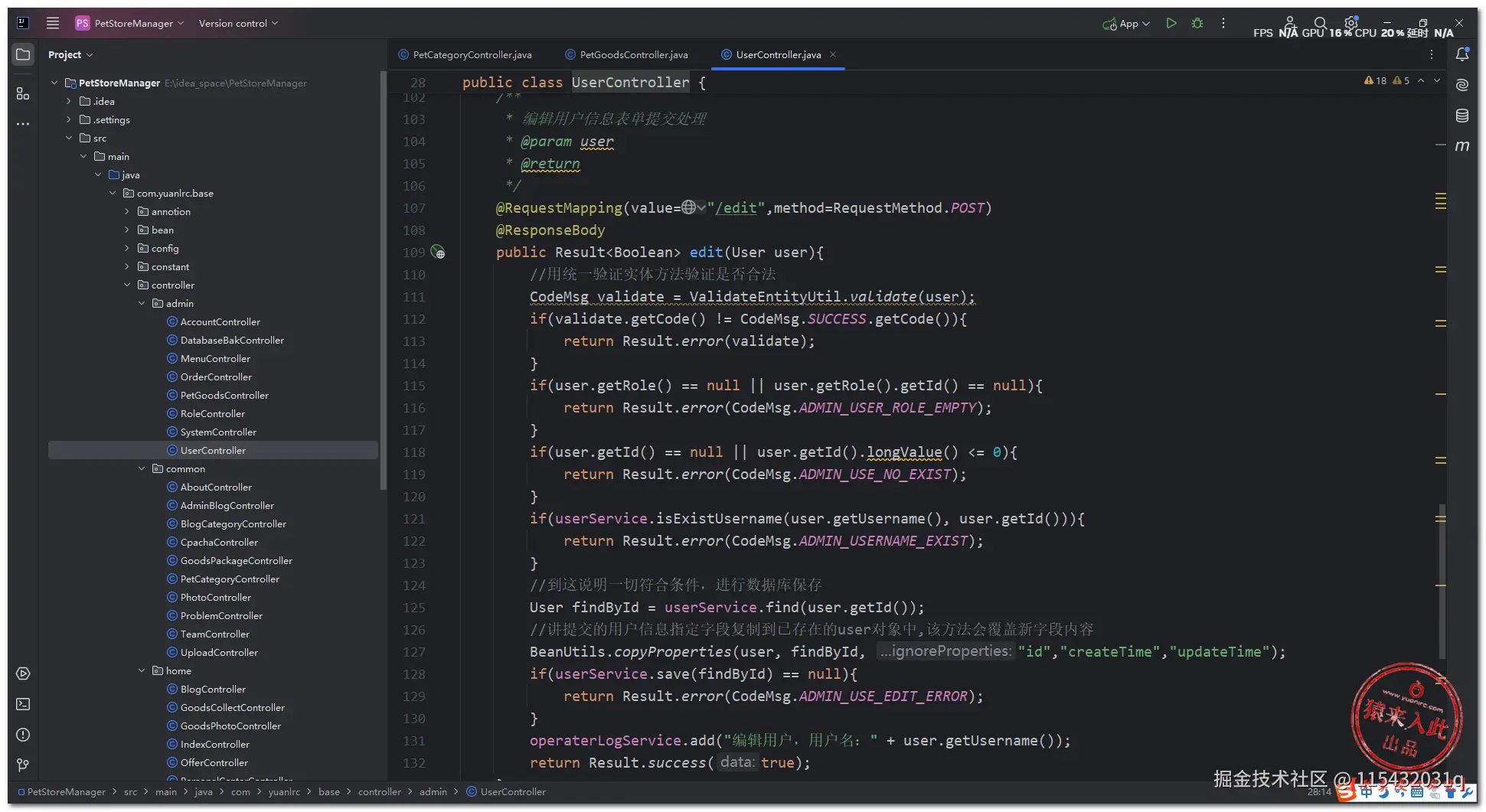Open the Notifications bell panel
Viewport: 1486px width, 812px height.
[1462, 54]
